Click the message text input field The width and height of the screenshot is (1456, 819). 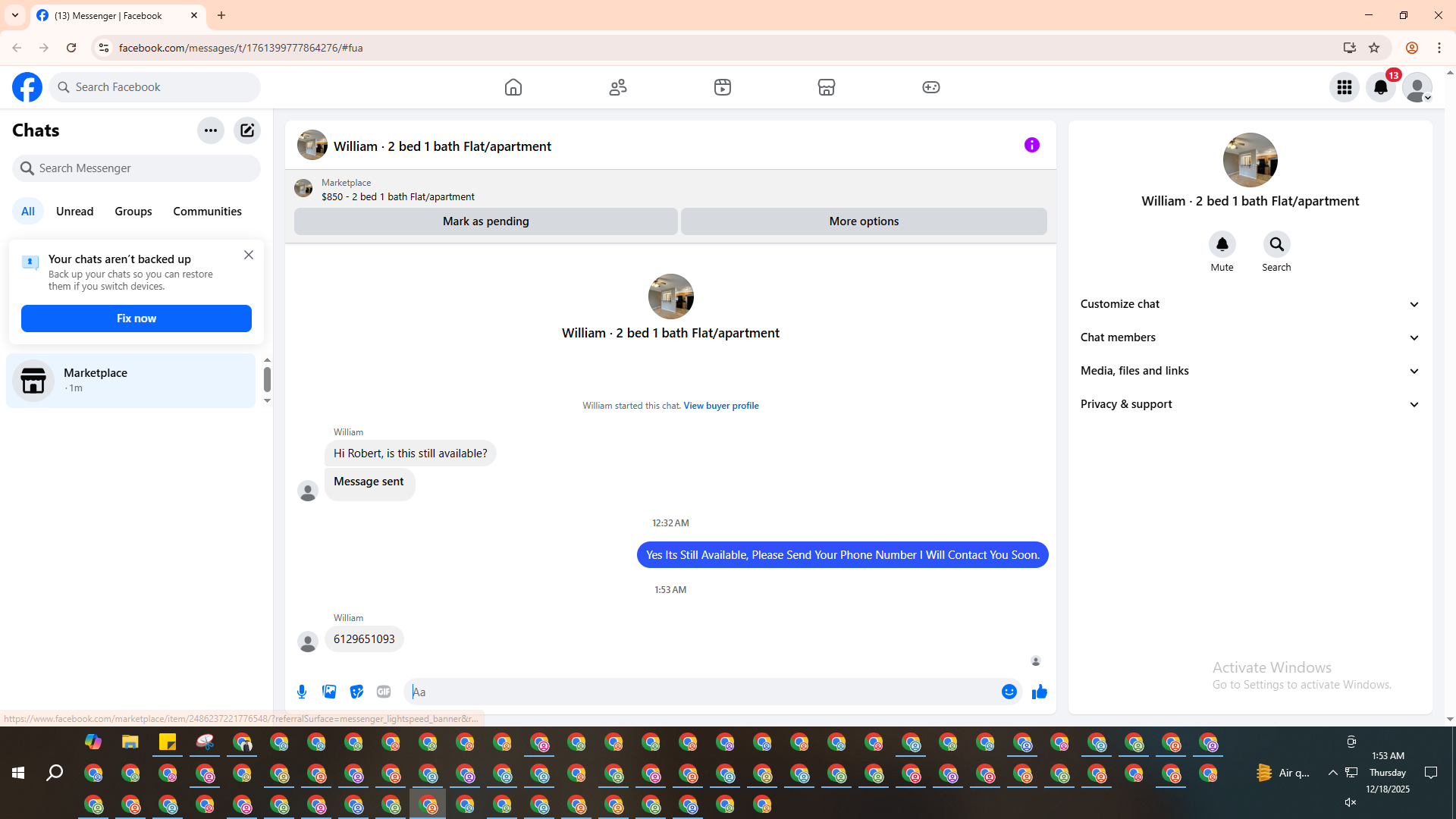(701, 692)
